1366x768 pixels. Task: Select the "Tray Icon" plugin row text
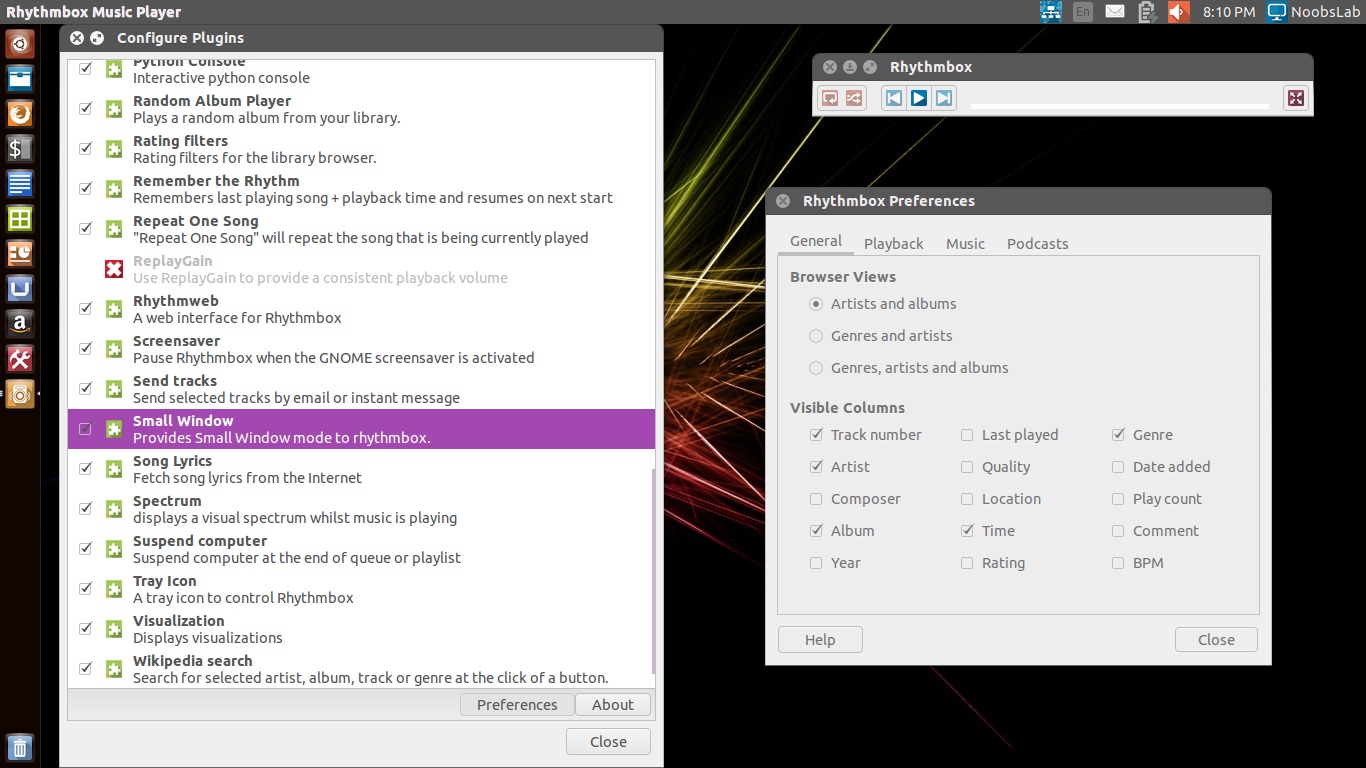tap(165, 581)
